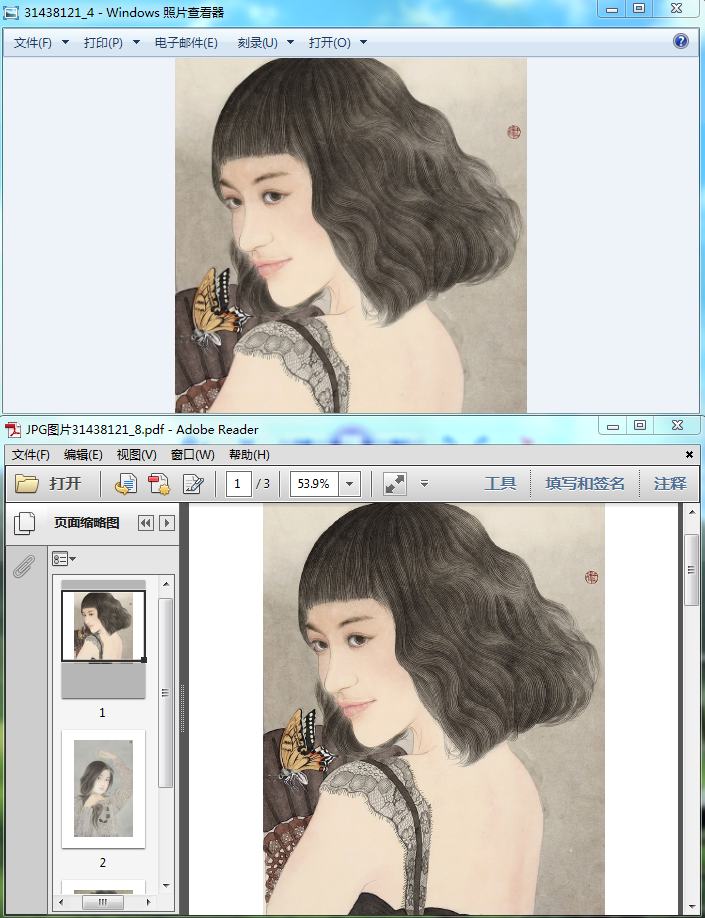Click the zoom percentage field showing 53.9%

click(x=314, y=484)
